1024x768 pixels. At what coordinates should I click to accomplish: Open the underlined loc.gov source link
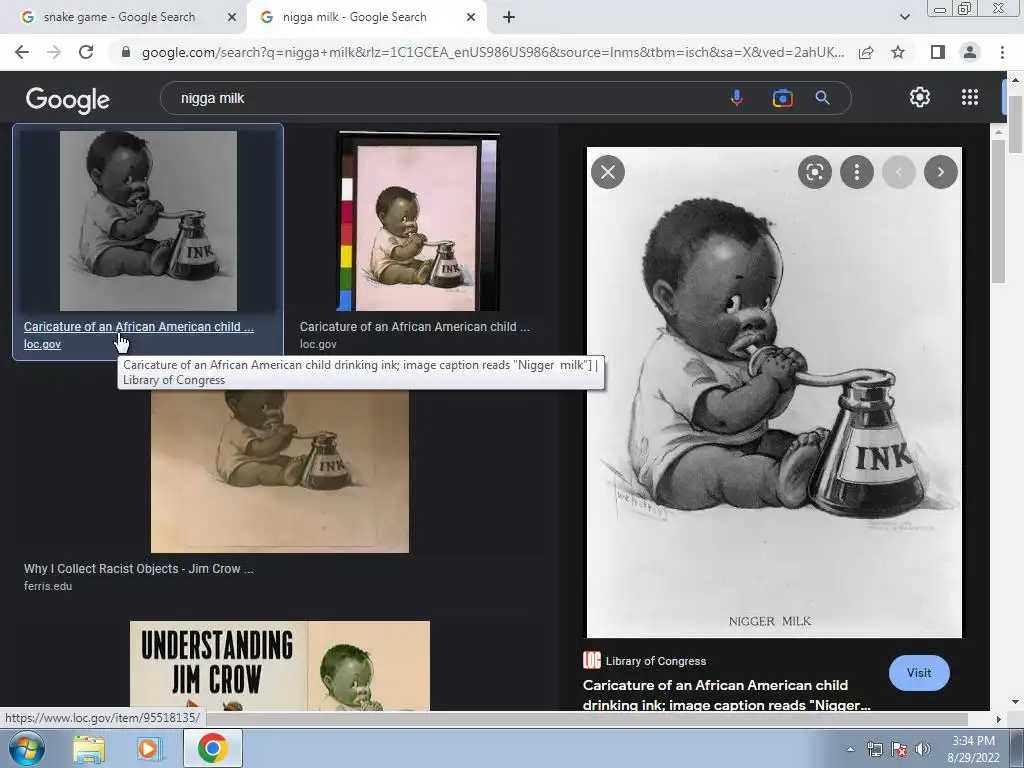42,344
